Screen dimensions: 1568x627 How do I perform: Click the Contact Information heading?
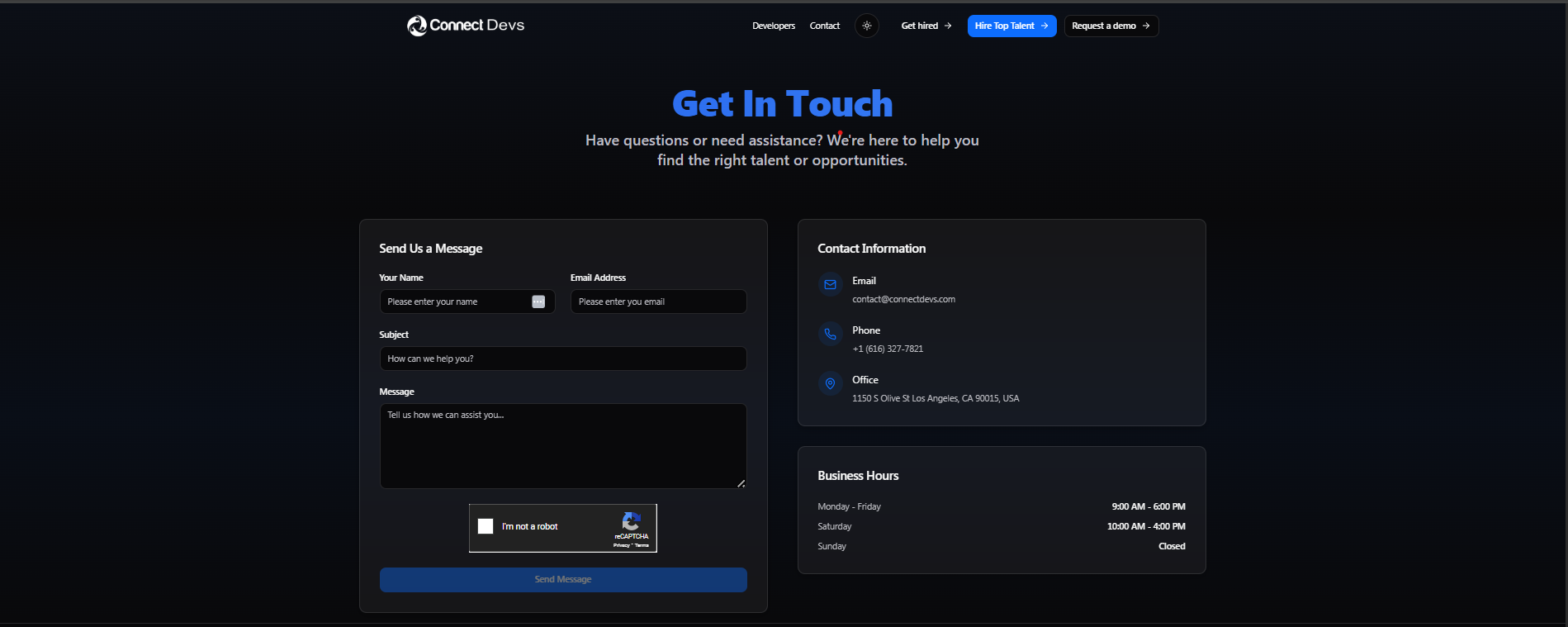(872, 249)
